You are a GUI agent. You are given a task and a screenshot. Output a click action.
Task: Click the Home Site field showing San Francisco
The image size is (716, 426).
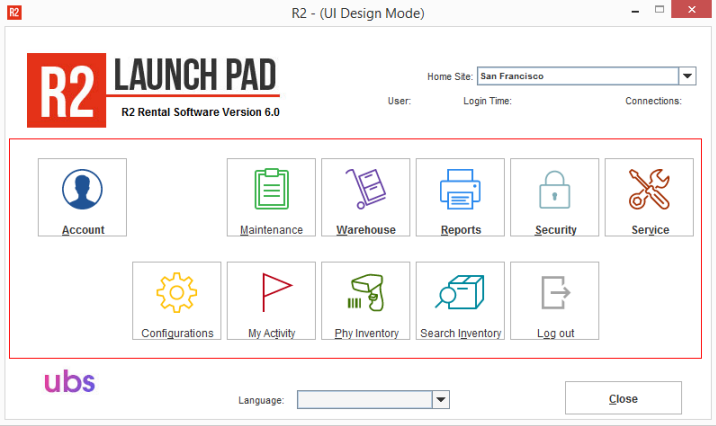578,76
